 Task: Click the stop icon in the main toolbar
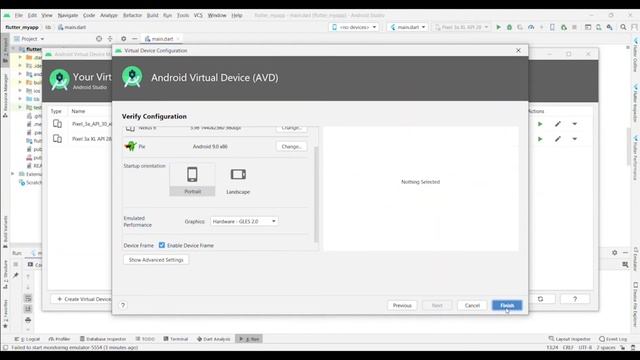[574, 27]
